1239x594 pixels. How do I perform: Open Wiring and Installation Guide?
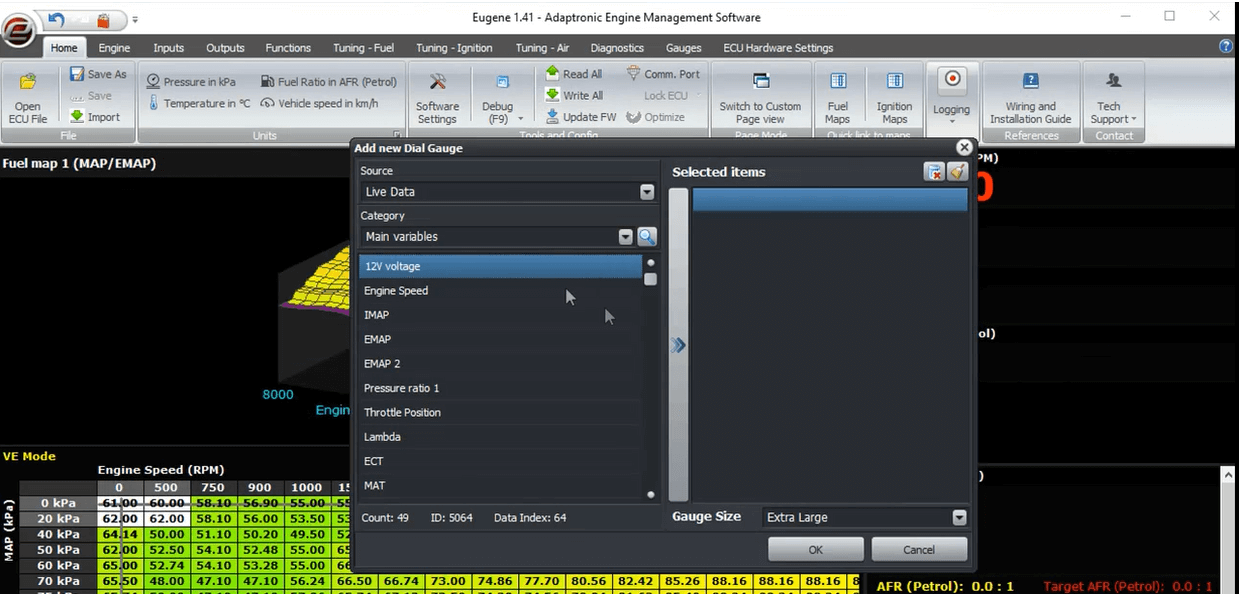(1030, 98)
